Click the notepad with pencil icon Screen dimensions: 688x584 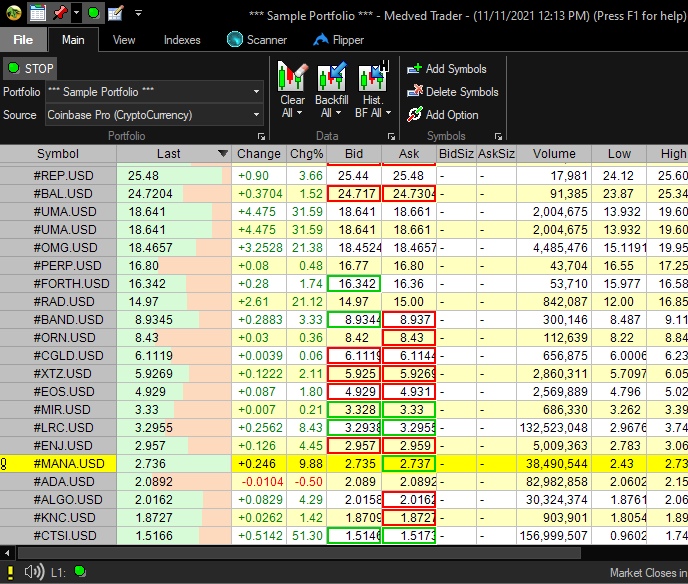point(115,13)
